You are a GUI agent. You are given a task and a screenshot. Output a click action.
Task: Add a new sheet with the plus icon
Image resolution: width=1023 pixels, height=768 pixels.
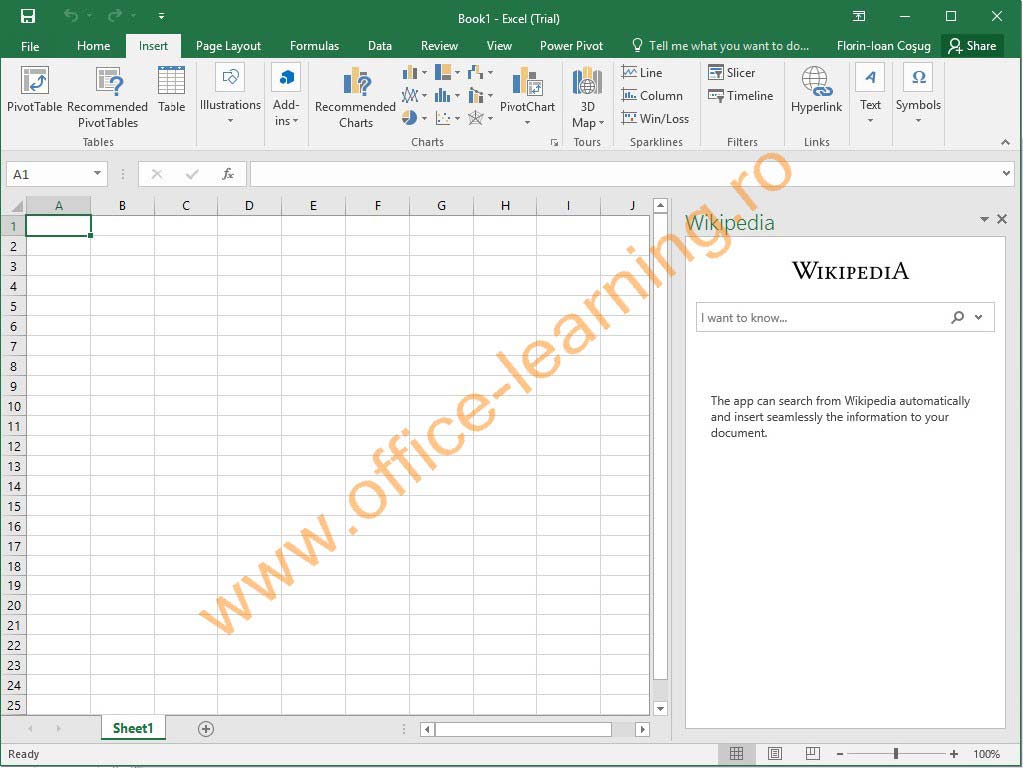[x=206, y=729]
